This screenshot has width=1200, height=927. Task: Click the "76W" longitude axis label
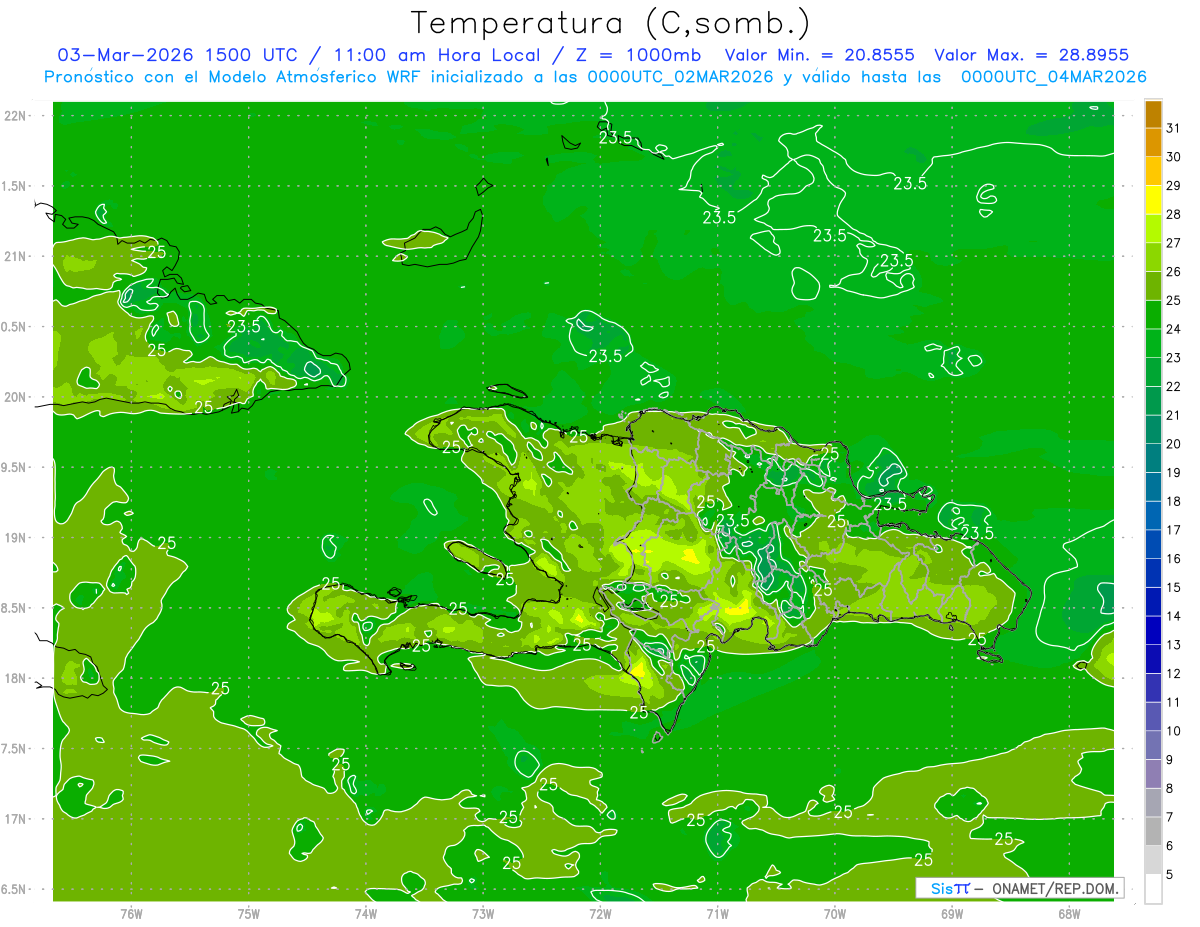[131, 913]
